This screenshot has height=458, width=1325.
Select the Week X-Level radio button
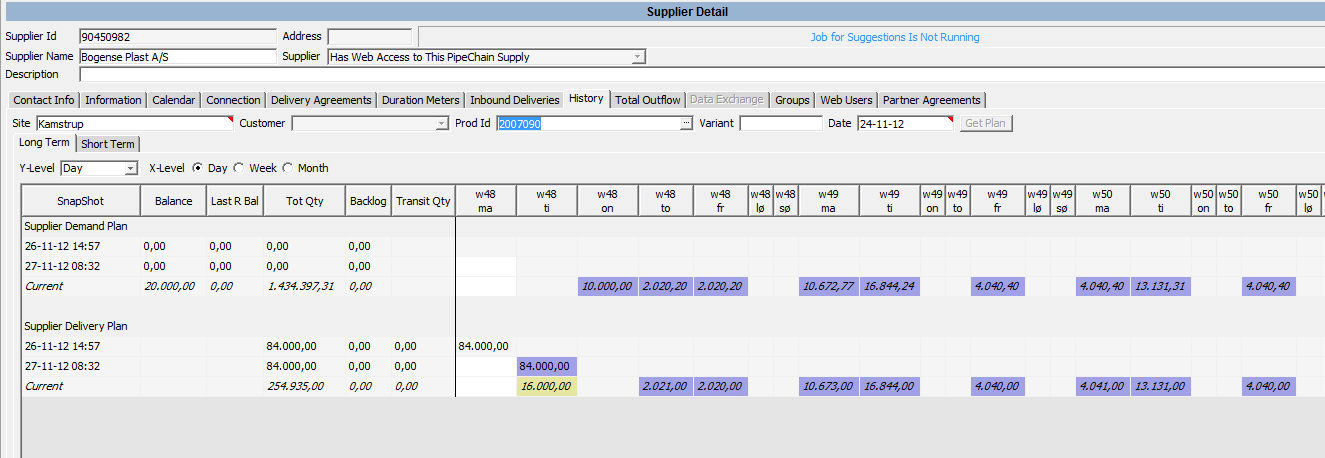click(x=238, y=168)
